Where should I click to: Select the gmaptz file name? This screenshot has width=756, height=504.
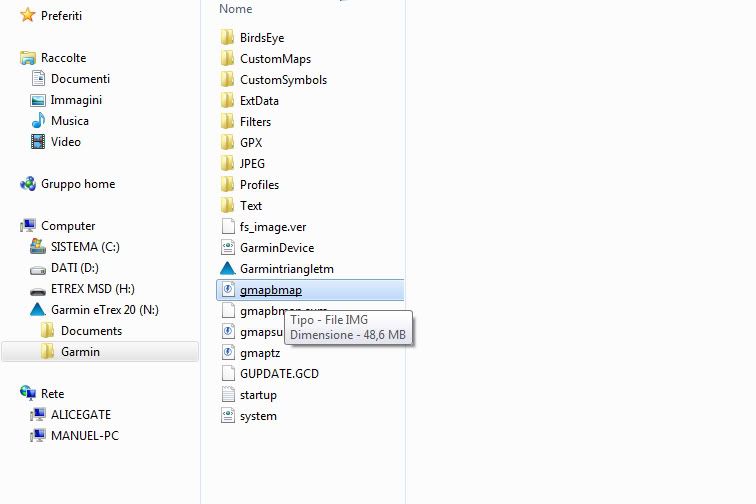click(x=260, y=353)
